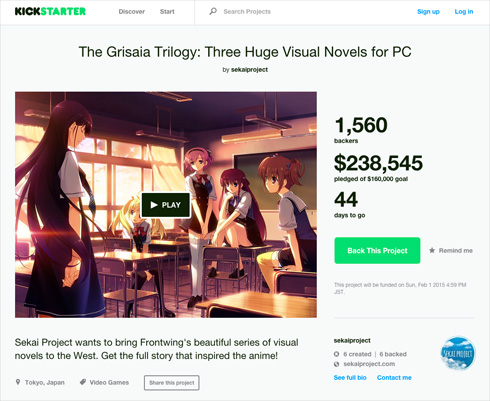This screenshot has width=490, height=401.
Task: Click the star icon beside Remind me
Action: click(x=432, y=250)
